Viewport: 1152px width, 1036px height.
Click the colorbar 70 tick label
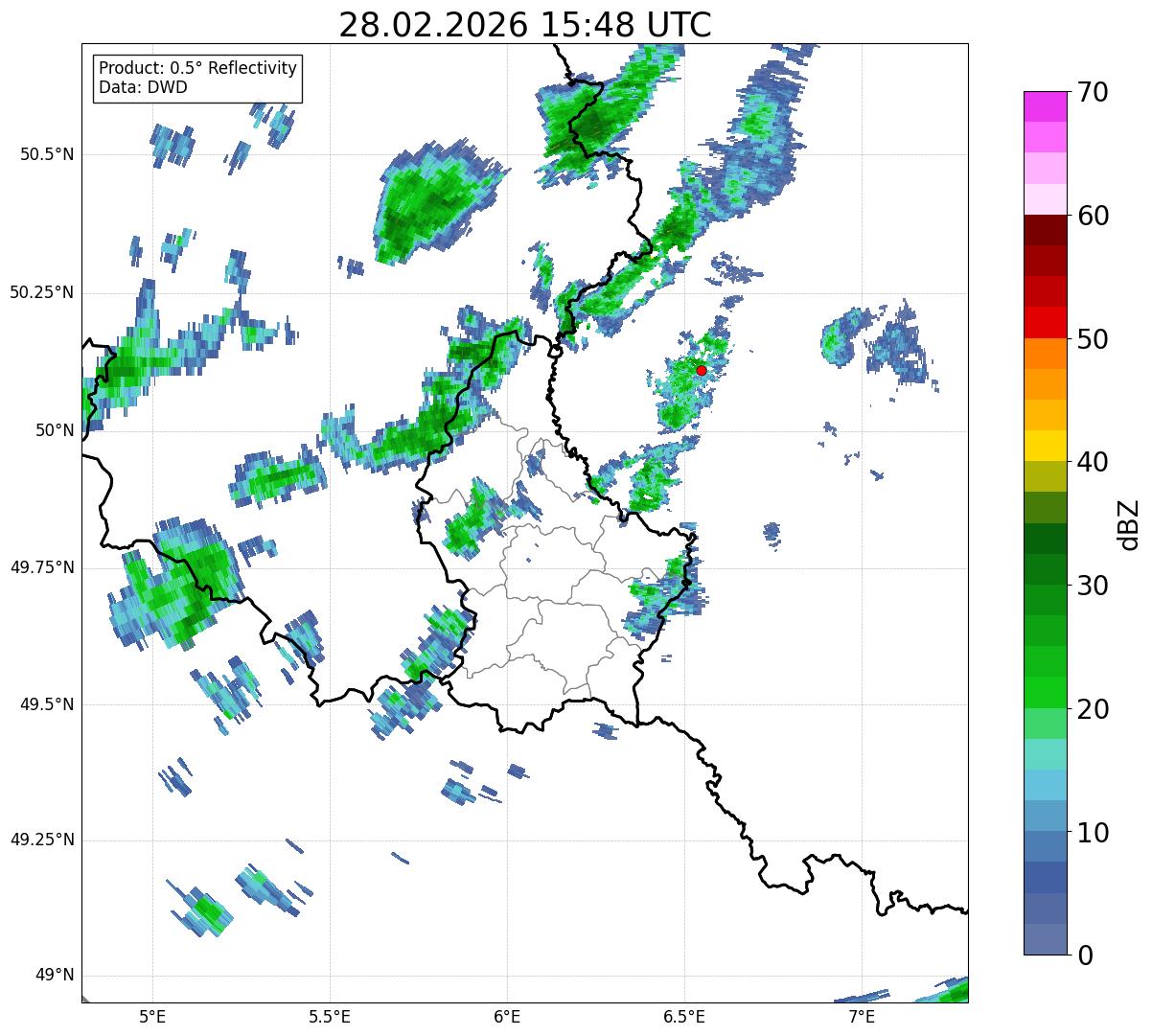(x=1094, y=93)
